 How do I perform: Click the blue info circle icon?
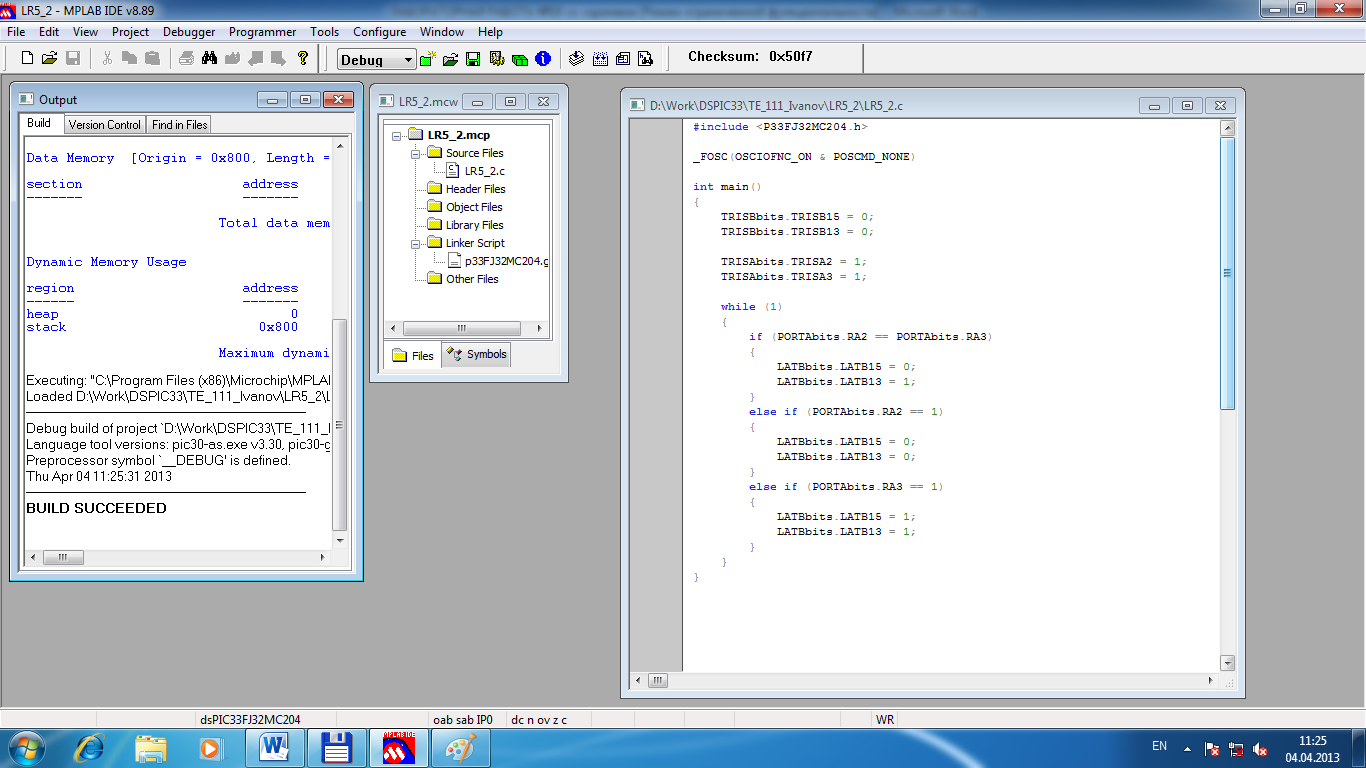(x=543, y=59)
